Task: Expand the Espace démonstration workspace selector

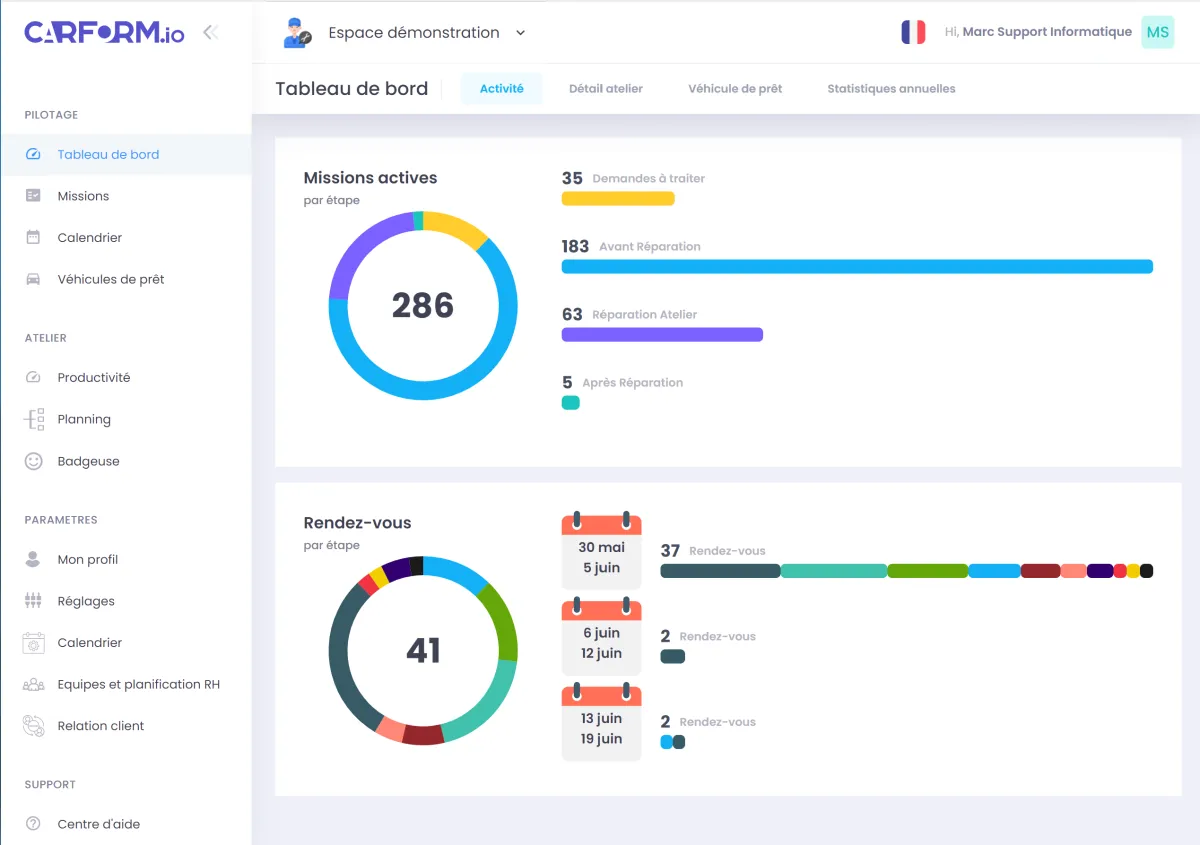Action: point(520,32)
